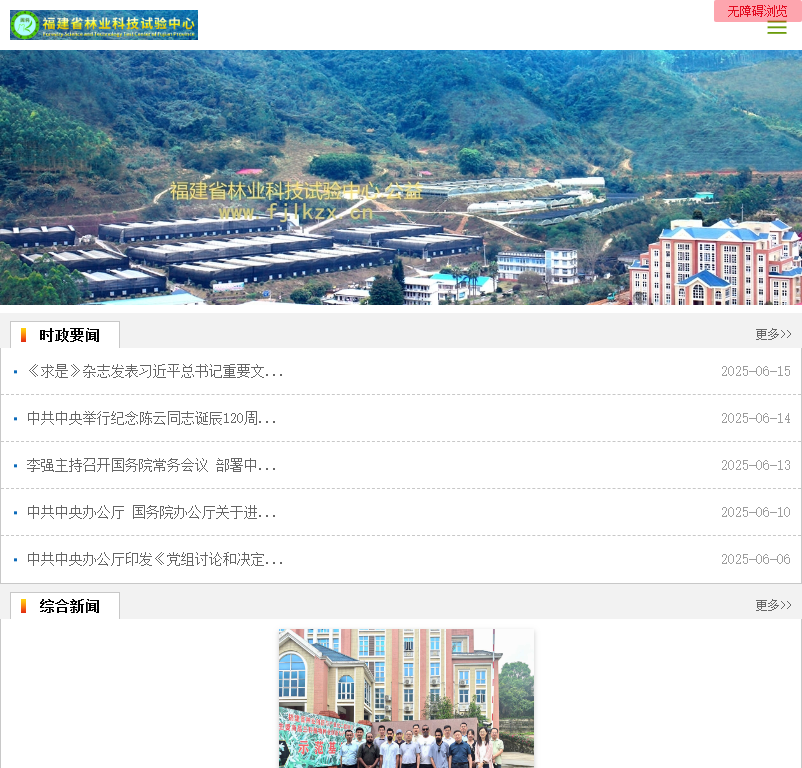This screenshot has width=802, height=768.
Task: Click the group photo thumbnail under 综合新闻
Action: (x=405, y=698)
